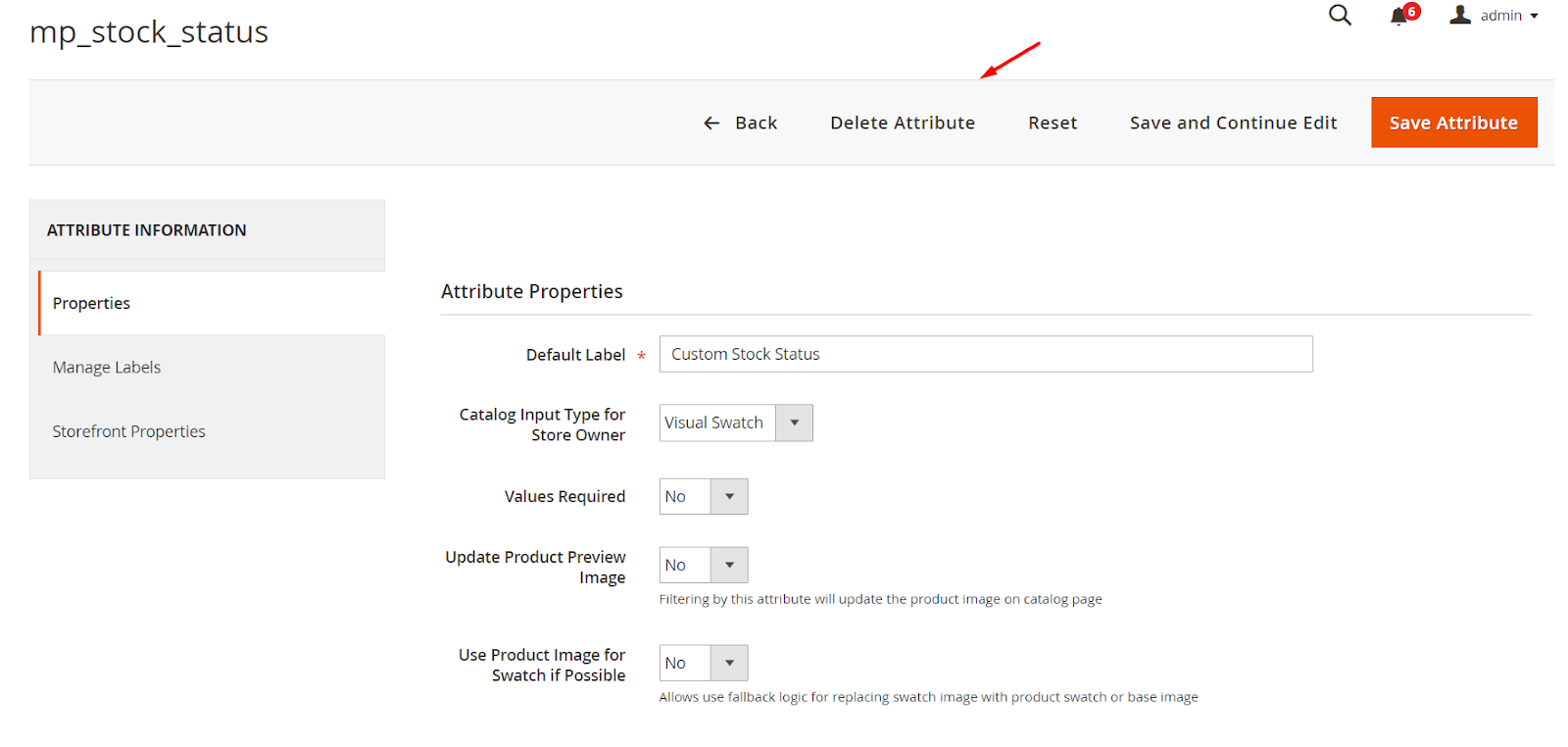Click the Reset button

(1052, 123)
